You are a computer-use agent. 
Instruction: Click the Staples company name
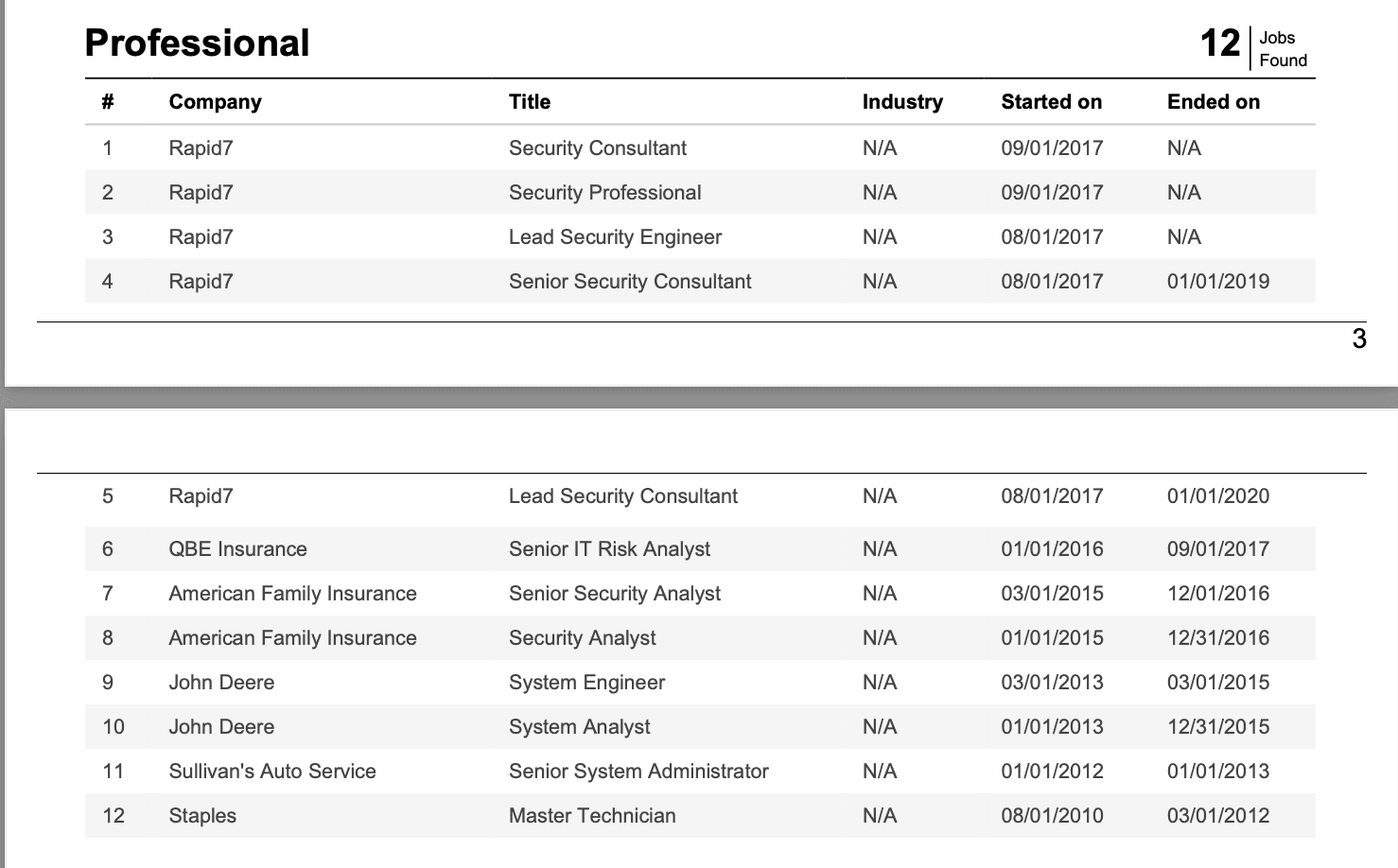coord(202,816)
